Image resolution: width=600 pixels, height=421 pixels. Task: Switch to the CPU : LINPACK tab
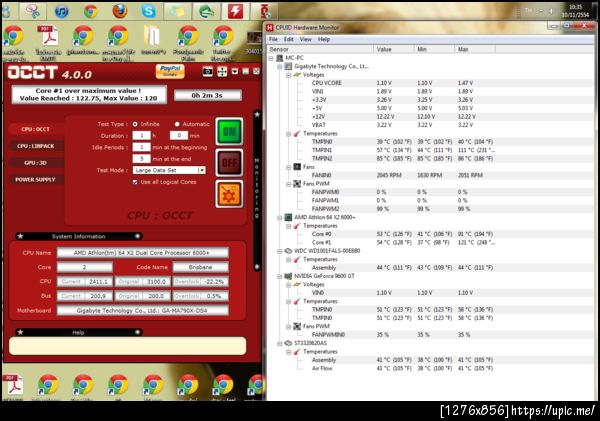coord(36,146)
